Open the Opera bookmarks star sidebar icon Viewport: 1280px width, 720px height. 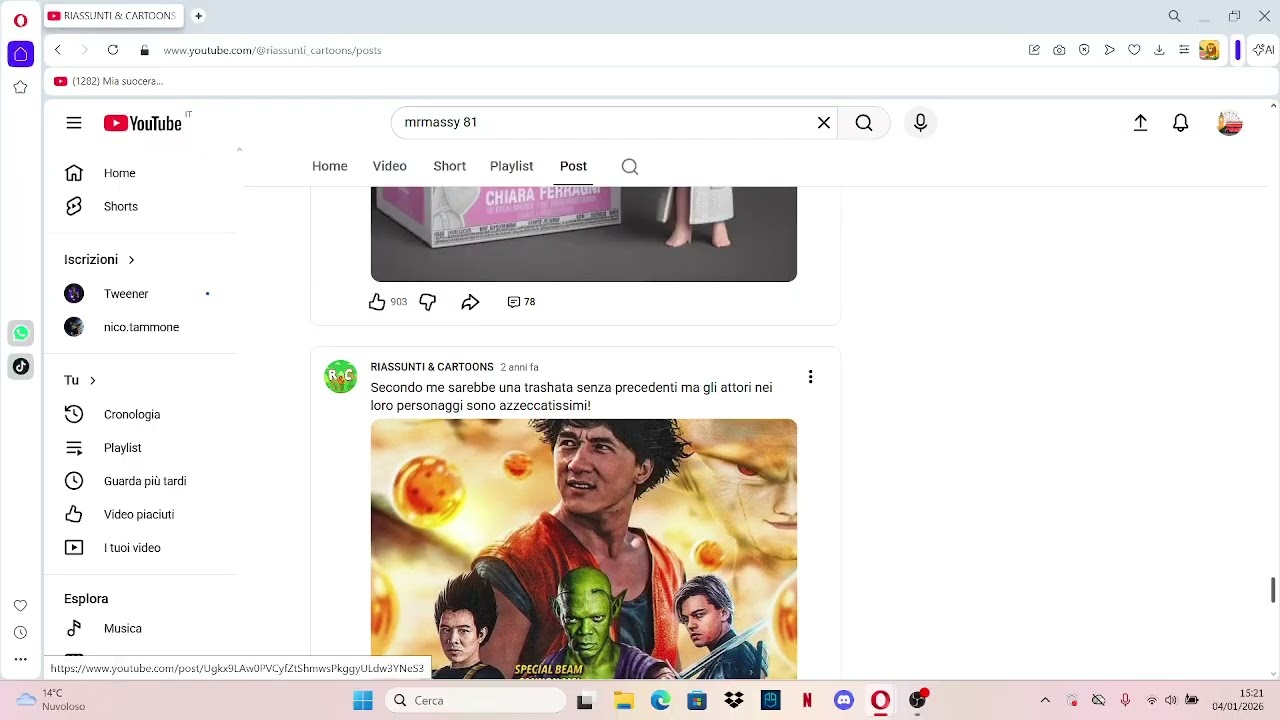click(x=20, y=87)
